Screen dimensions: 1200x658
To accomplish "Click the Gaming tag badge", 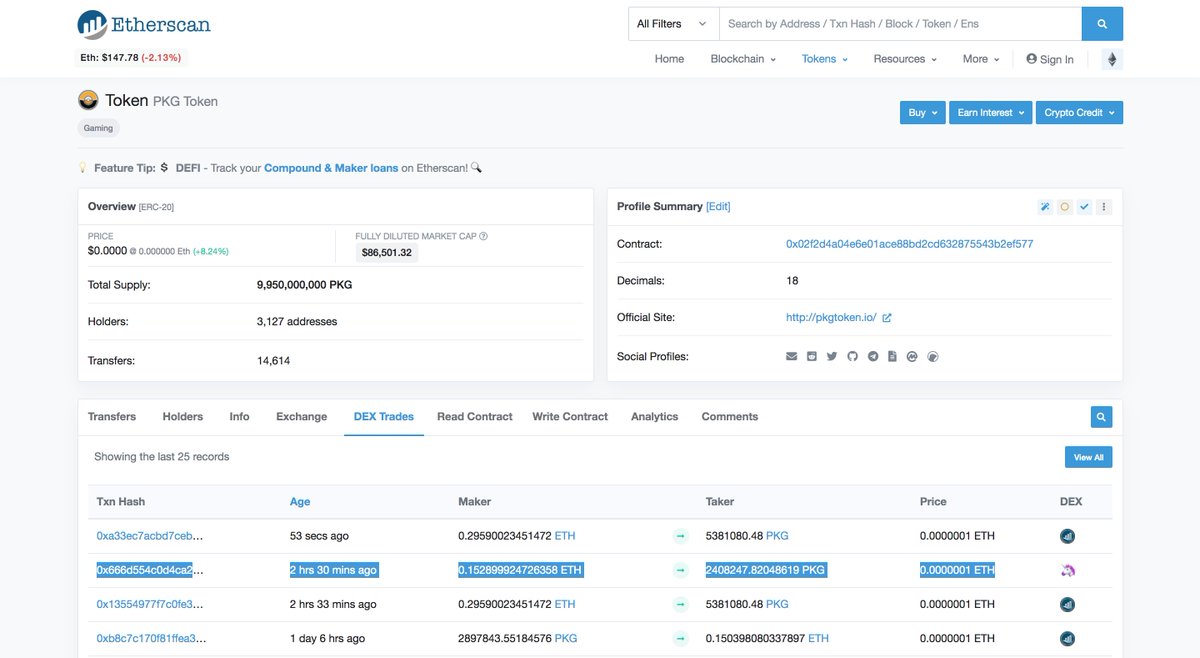I will [98, 128].
